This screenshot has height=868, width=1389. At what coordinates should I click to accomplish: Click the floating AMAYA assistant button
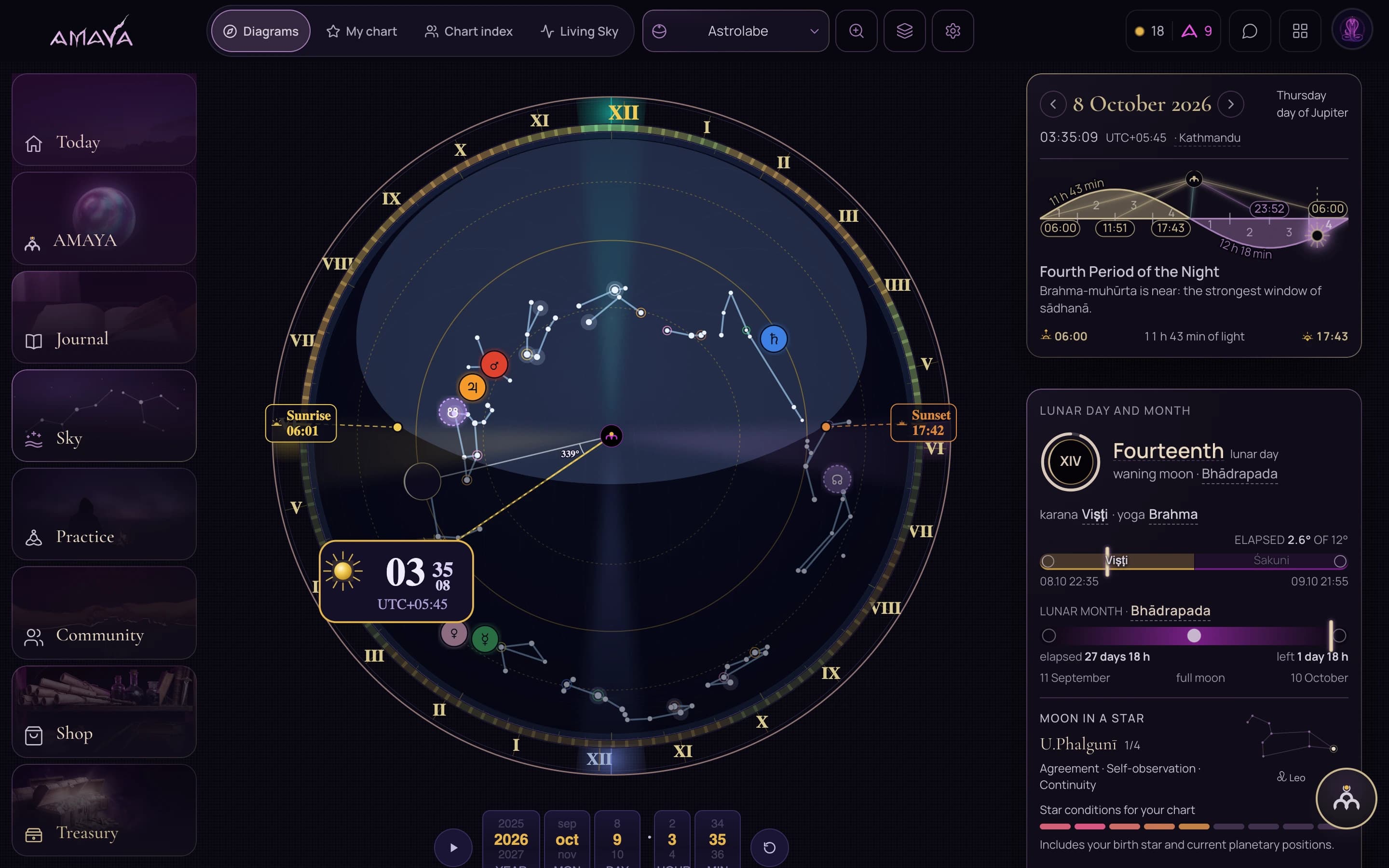[1346, 799]
